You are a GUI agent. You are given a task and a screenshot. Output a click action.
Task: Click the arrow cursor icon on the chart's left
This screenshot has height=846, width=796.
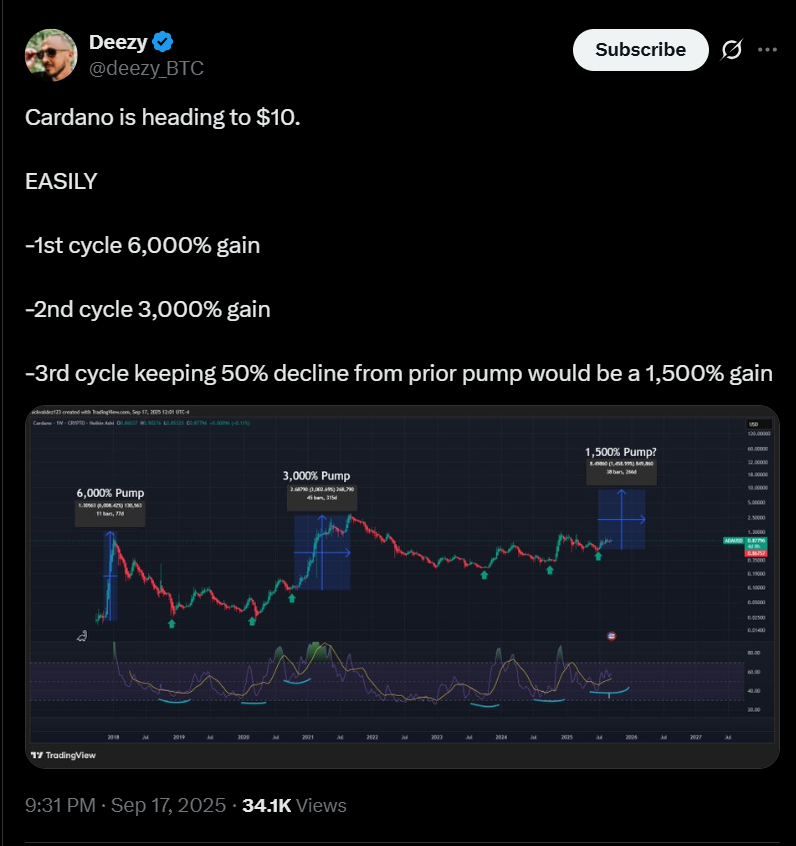pos(83,635)
